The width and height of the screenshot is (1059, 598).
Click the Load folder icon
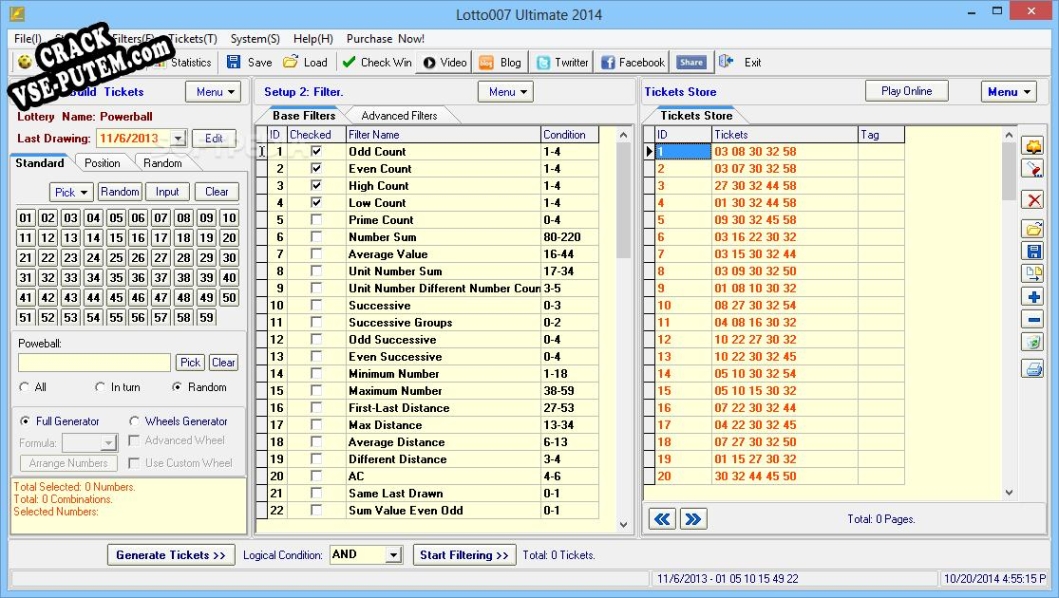coord(290,62)
